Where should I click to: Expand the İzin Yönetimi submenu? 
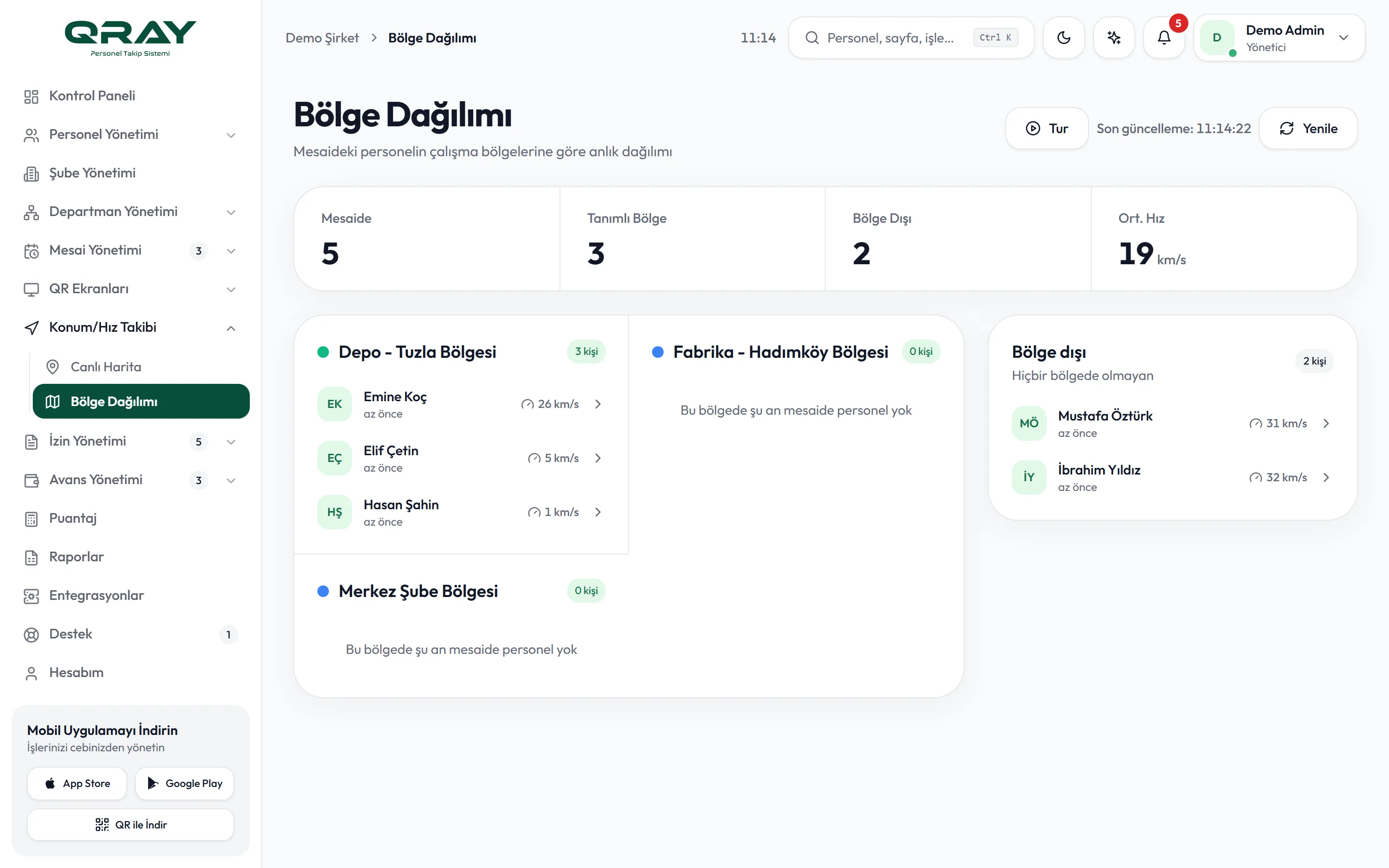coord(130,441)
